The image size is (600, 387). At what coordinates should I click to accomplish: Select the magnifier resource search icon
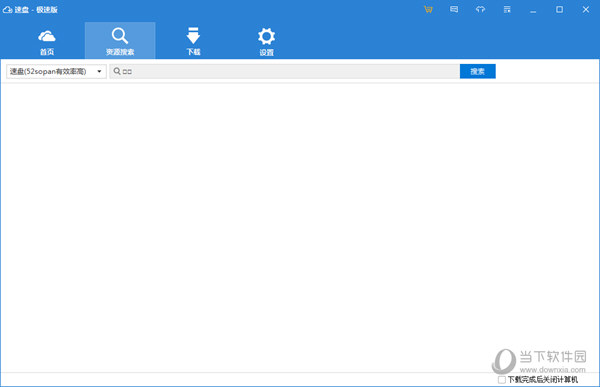120,36
